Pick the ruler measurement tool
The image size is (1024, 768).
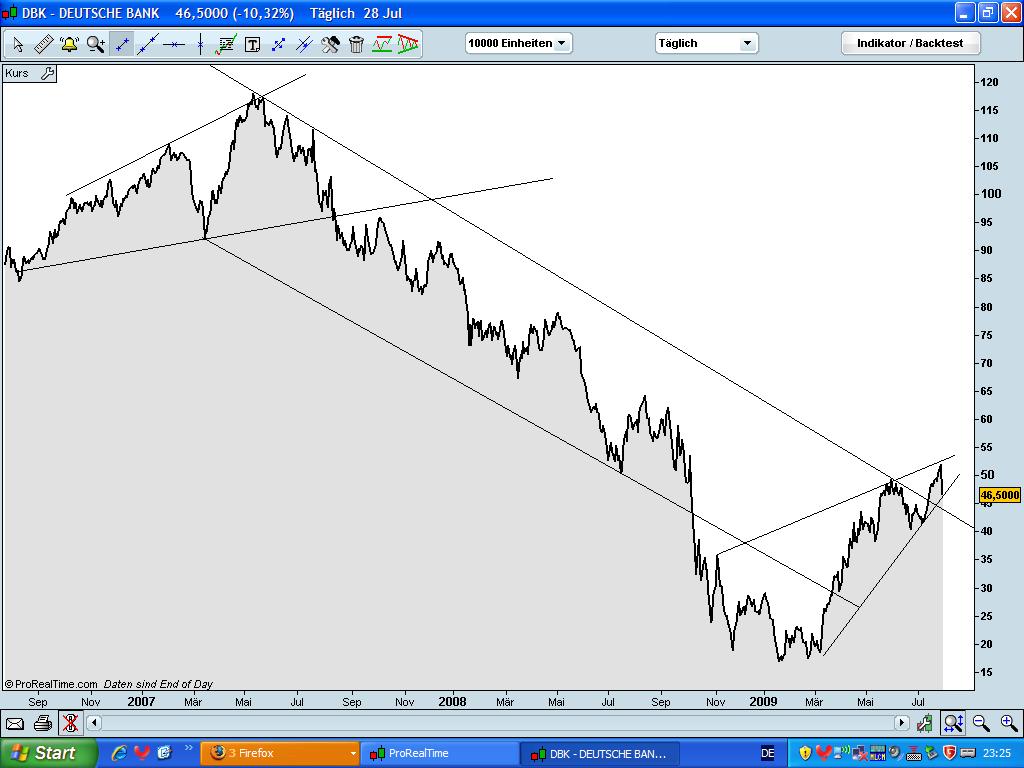[43, 44]
